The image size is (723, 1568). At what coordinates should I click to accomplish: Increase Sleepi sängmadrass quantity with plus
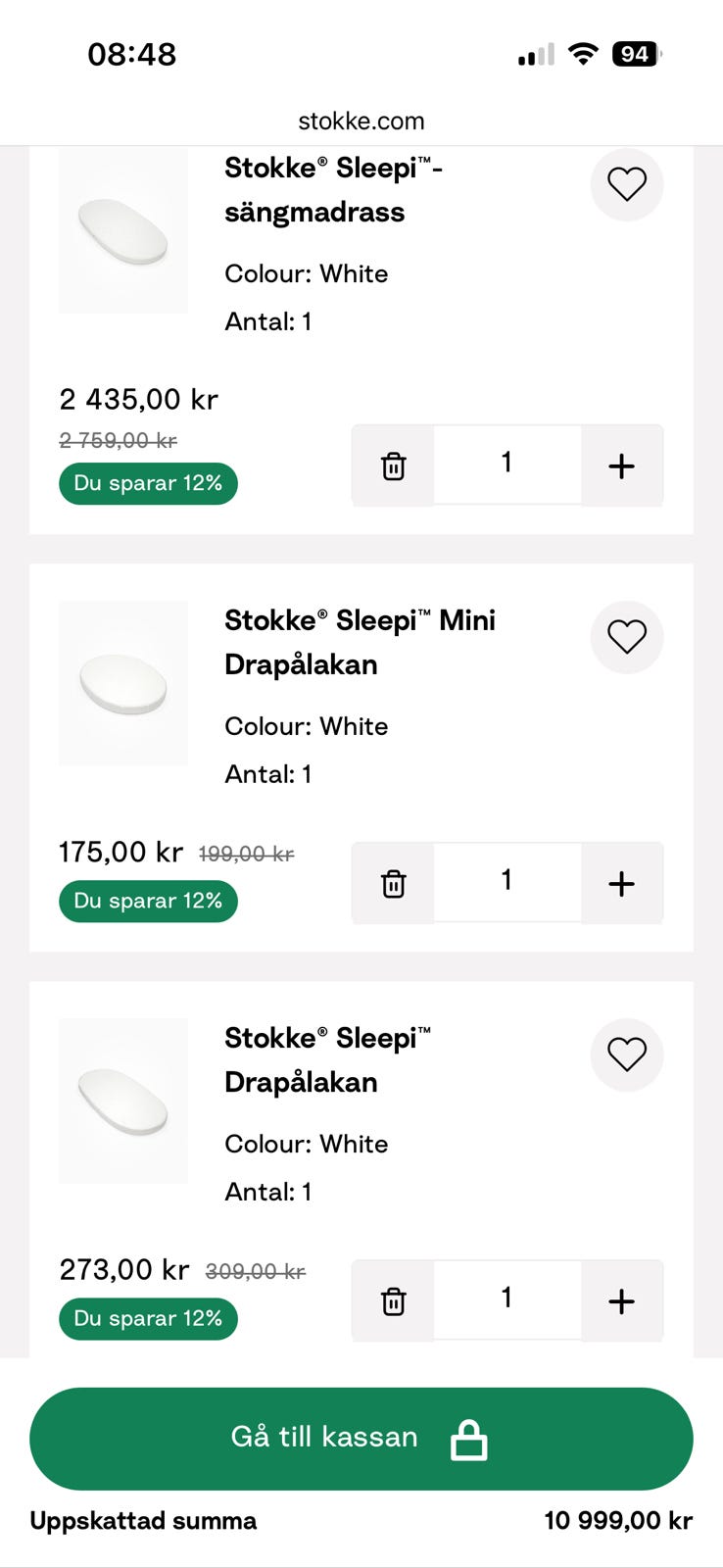621,465
